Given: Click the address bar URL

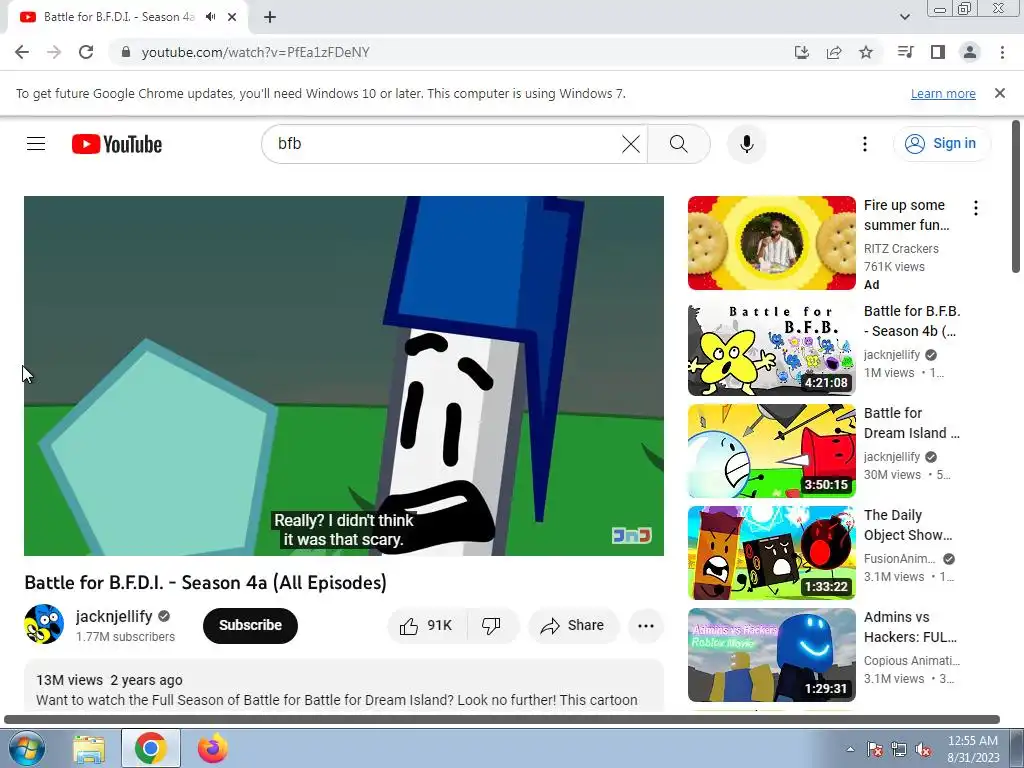Looking at the screenshot, I should tap(255, 52).
